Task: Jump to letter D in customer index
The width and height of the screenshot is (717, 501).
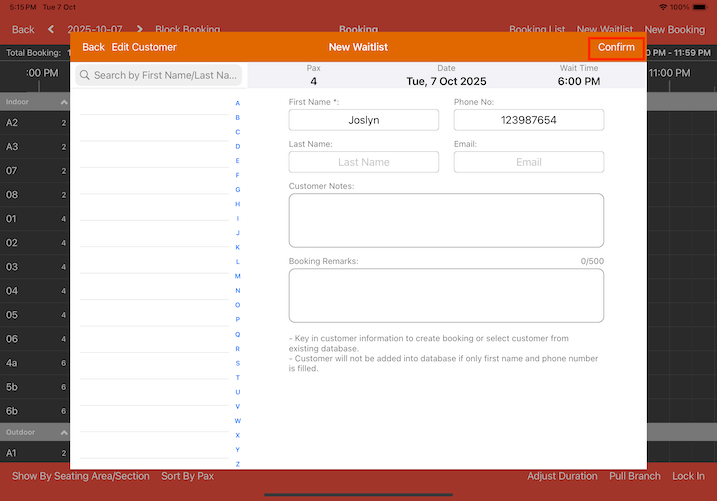Action: point(237,146)
